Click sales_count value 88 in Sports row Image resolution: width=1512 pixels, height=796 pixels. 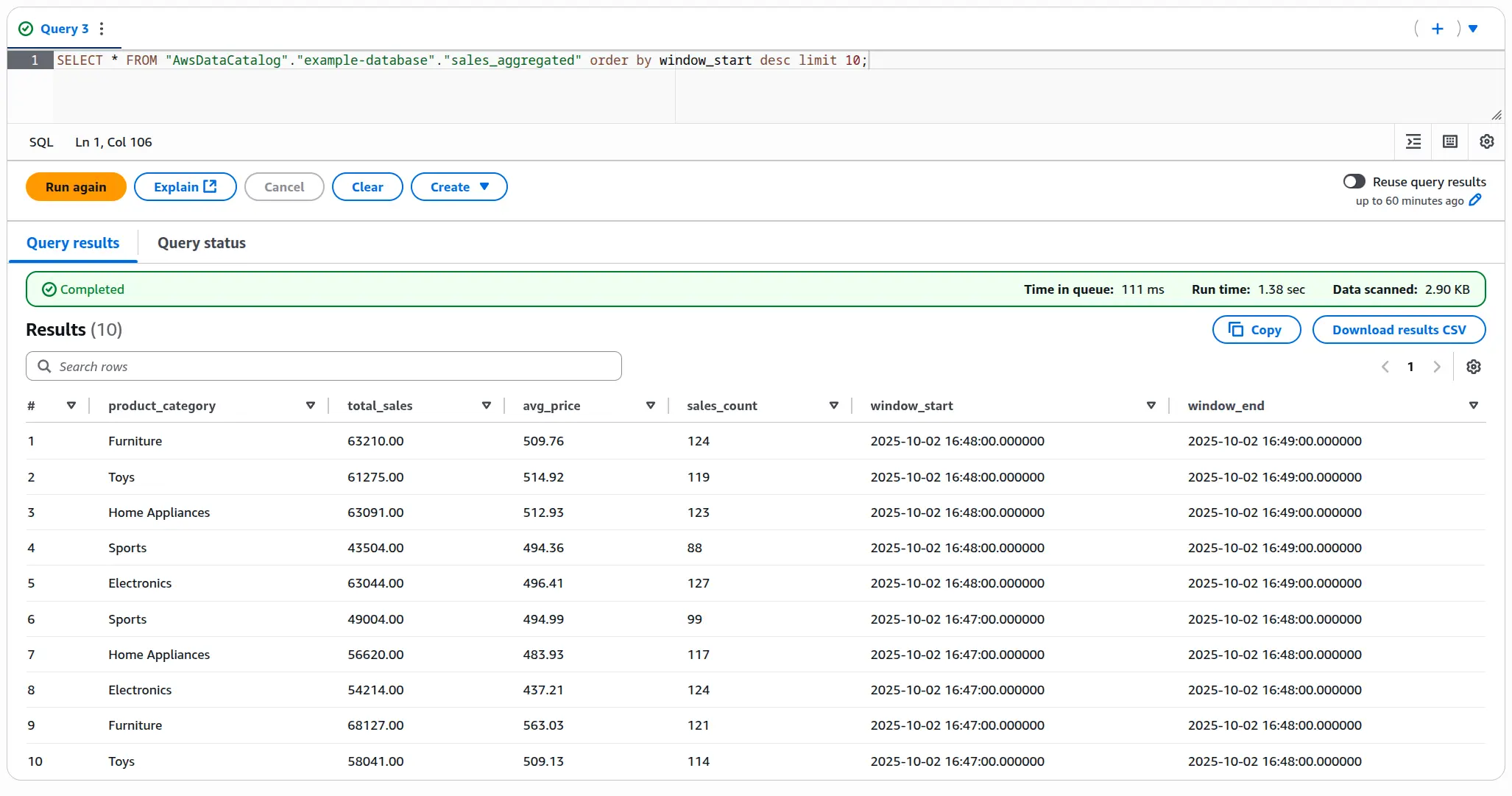pos(694,548)
